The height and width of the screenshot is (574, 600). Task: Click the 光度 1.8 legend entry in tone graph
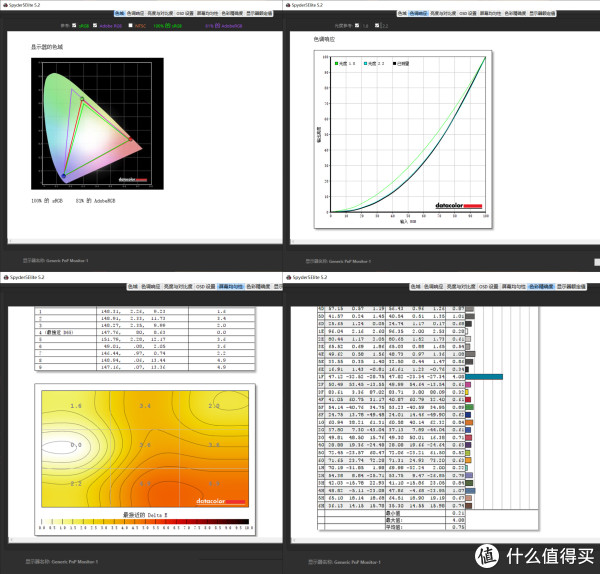[345, 64]
